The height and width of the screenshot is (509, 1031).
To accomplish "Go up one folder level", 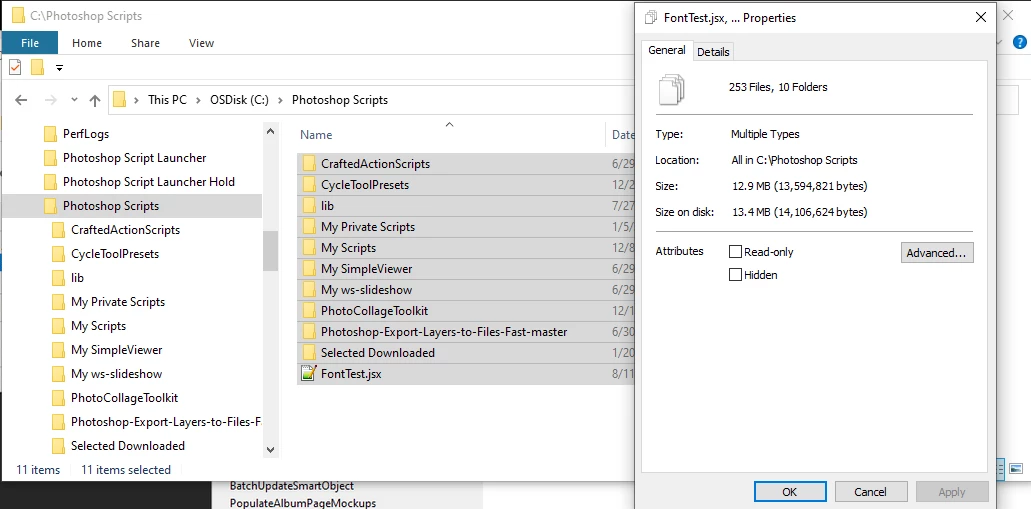I will (x=95, y=100).
